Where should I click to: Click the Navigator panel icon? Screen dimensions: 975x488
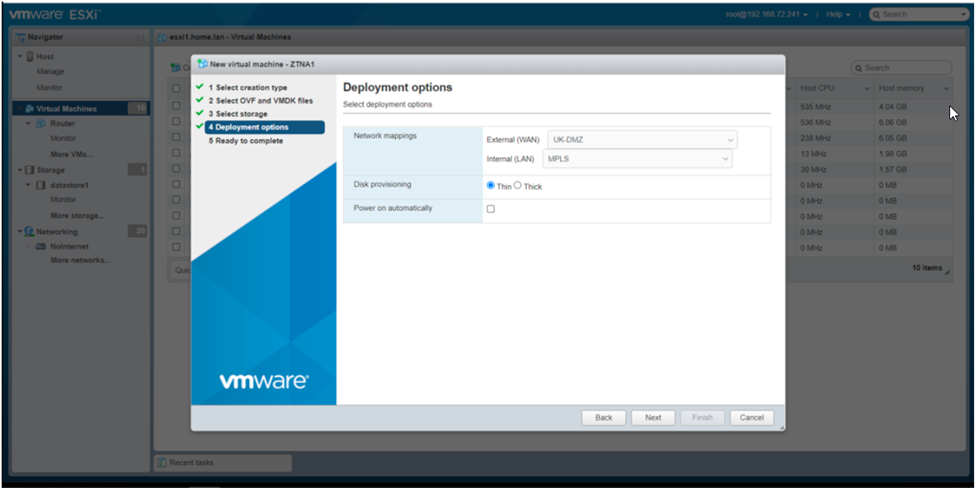click(x=21, y=37)
